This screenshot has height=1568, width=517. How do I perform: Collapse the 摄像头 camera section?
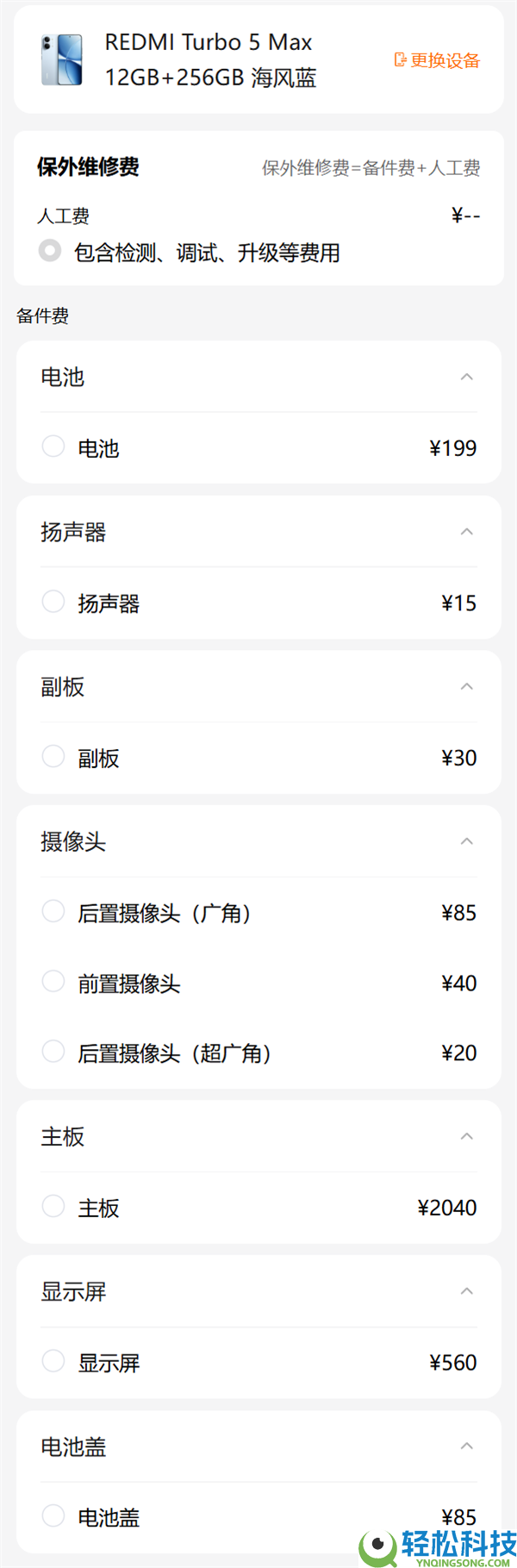[x=466, y=841]
